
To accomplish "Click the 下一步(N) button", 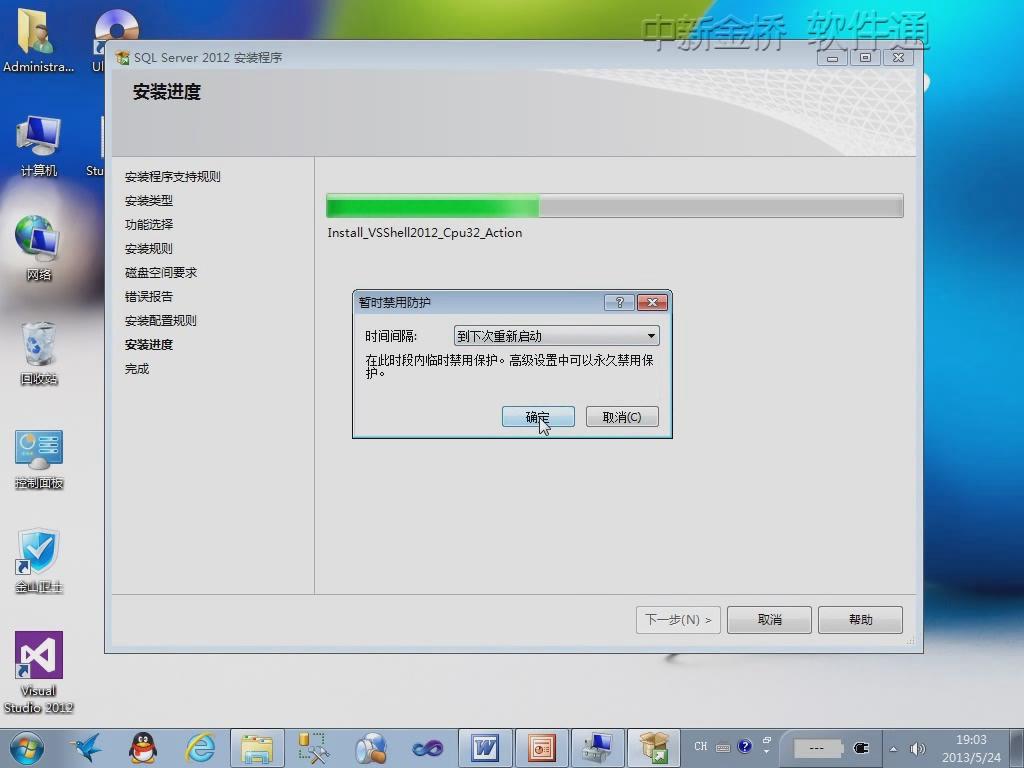I will tap(678, 619).
